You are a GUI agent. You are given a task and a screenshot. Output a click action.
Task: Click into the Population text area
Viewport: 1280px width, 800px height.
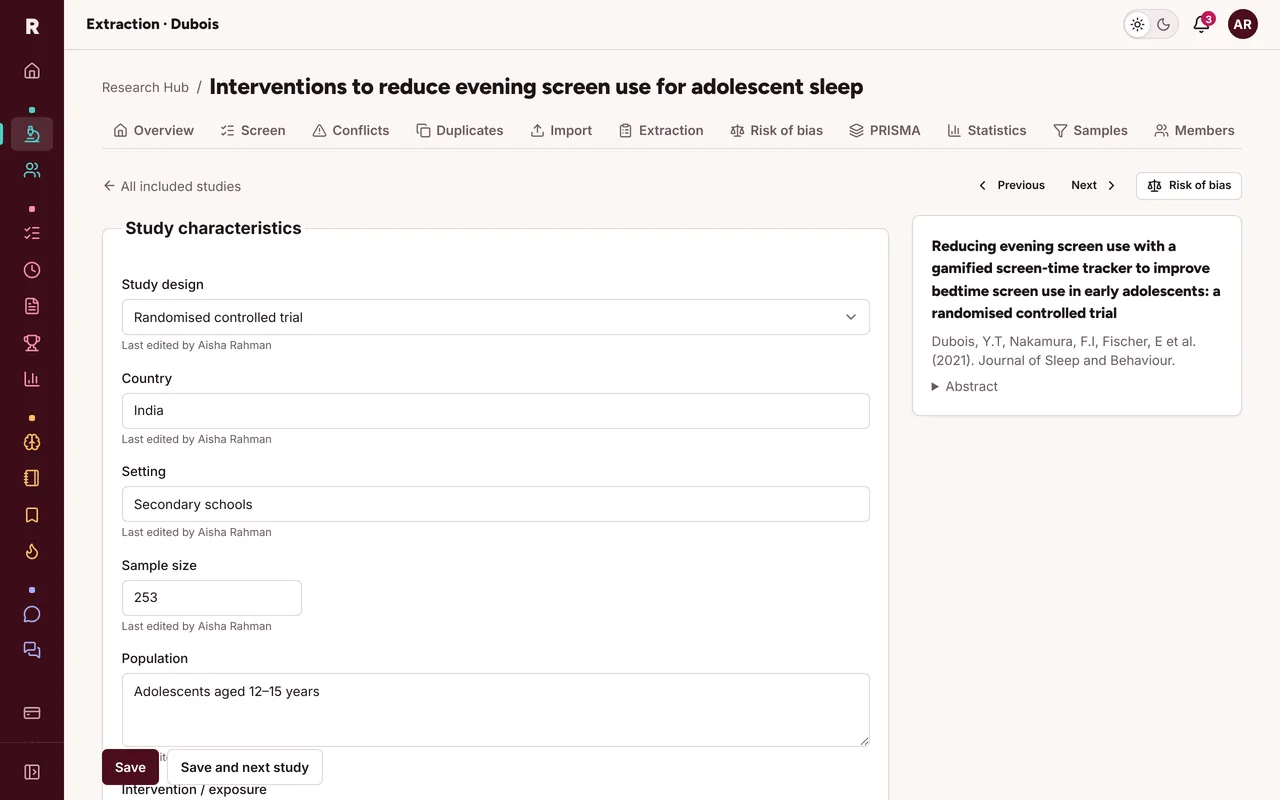click(x=496, y=710)
